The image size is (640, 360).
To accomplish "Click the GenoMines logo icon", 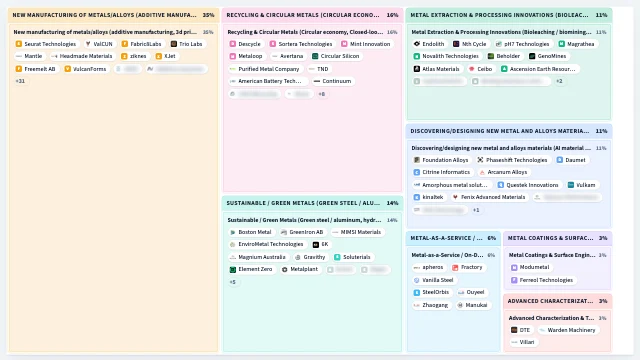I will tap(532, 56).
